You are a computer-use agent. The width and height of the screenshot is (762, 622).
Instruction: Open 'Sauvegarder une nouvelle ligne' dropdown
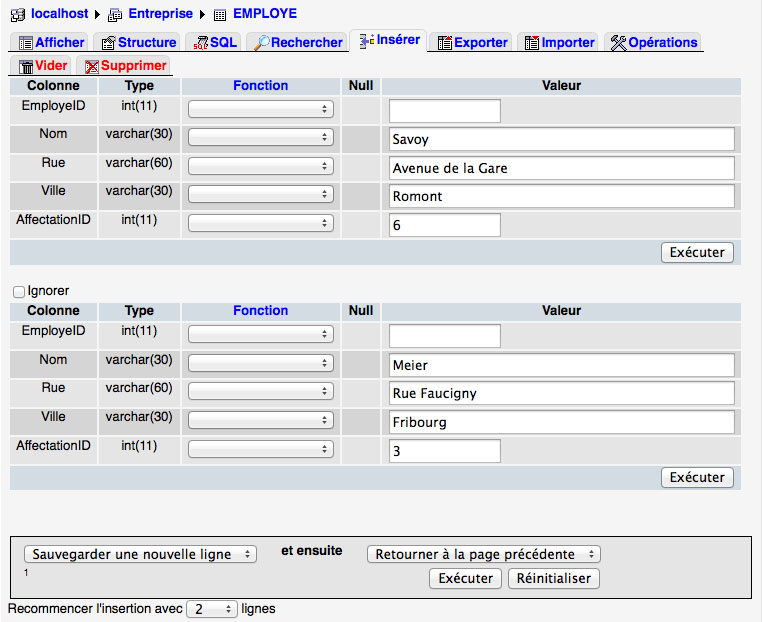[x=140, y=554]
